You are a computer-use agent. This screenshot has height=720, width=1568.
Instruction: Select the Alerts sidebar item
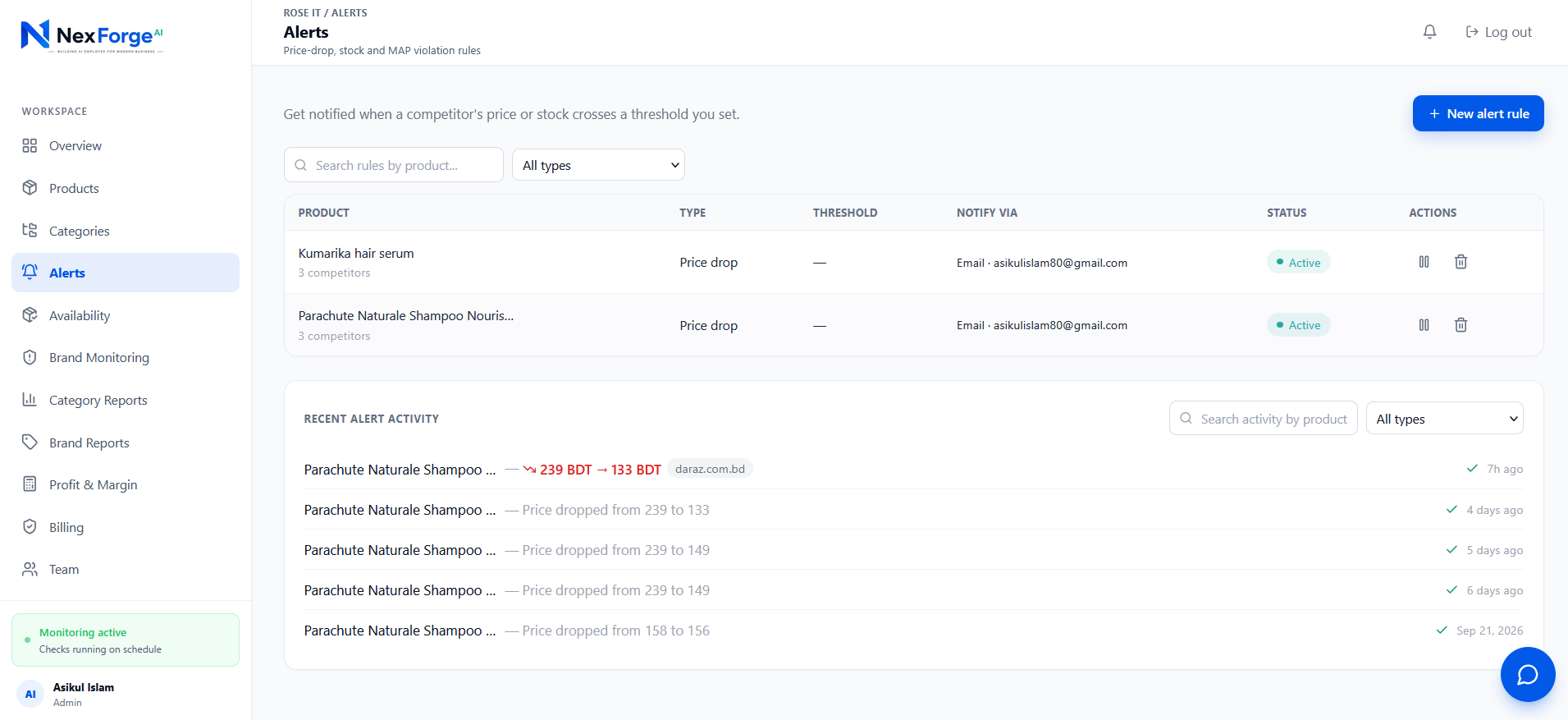pyautogui.click(x=126, y=273)
